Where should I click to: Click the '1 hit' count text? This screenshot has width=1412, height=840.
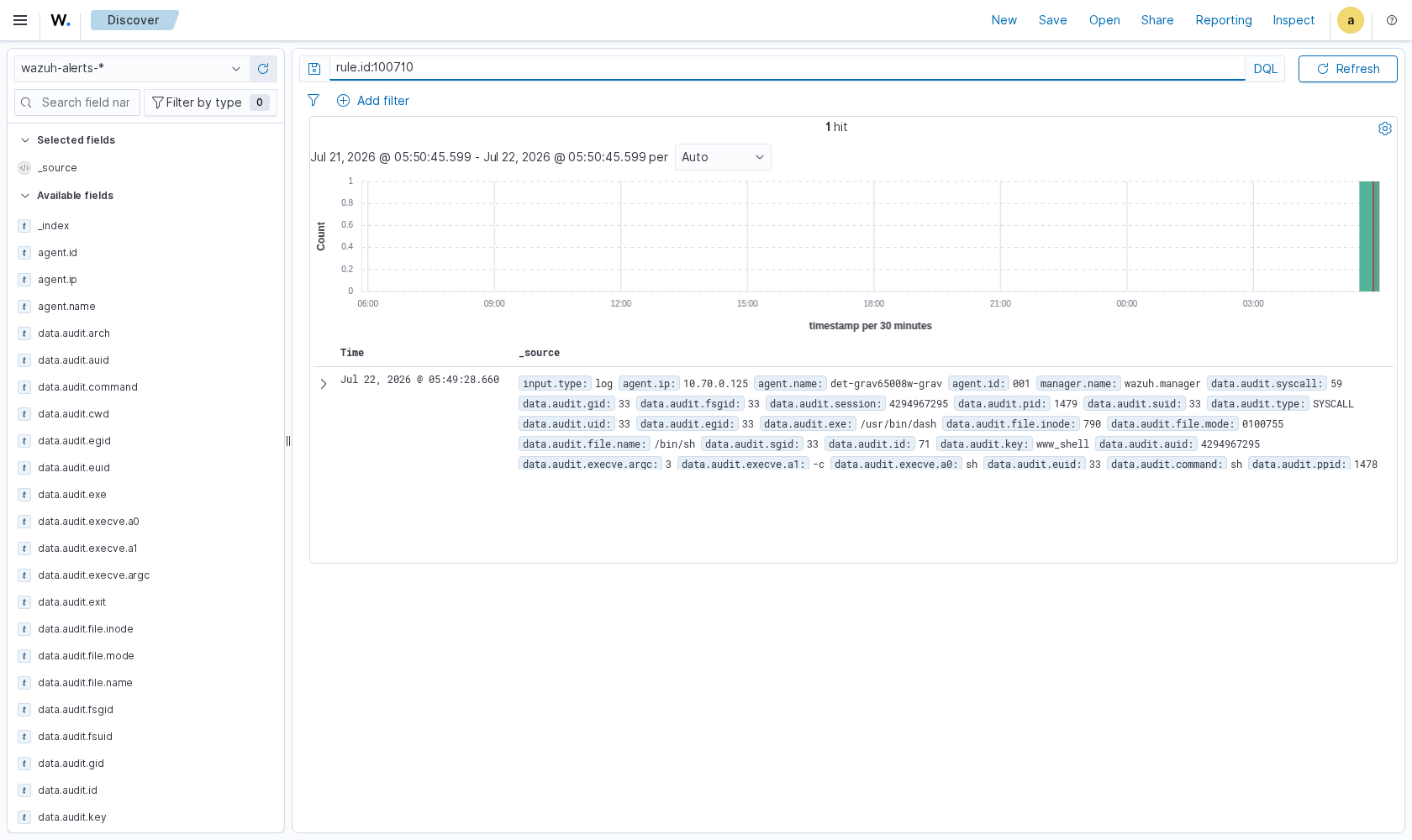pos(836,127)
